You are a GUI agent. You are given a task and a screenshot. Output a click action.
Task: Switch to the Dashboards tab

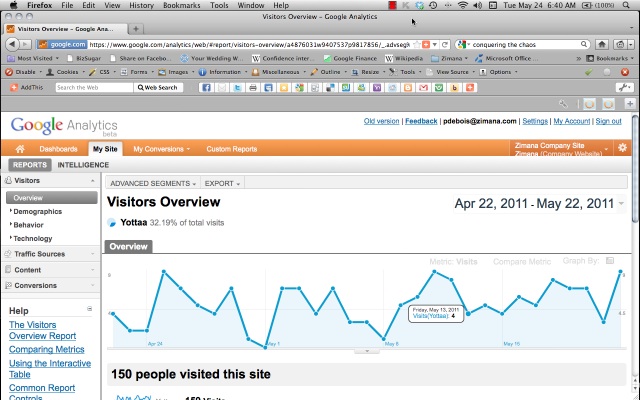point(58,149)
